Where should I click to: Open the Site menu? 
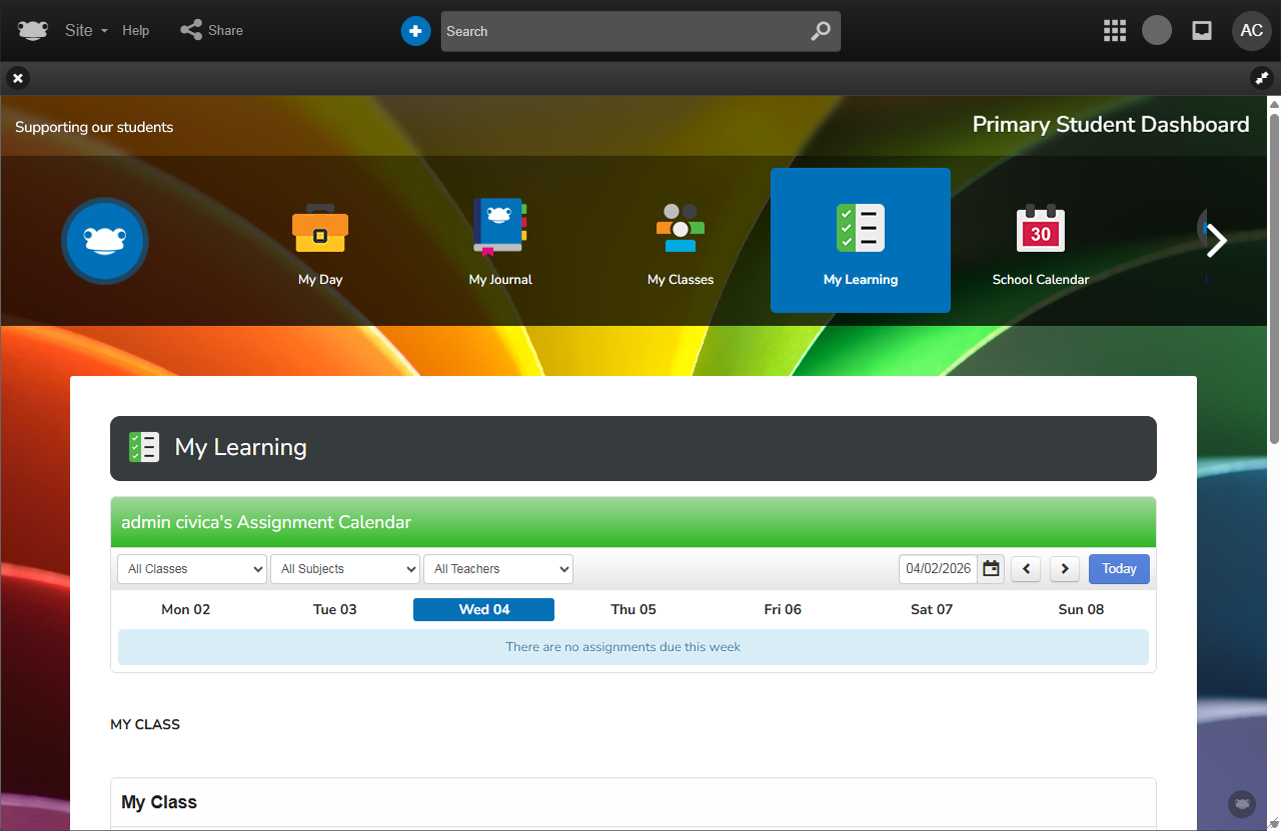86,30
